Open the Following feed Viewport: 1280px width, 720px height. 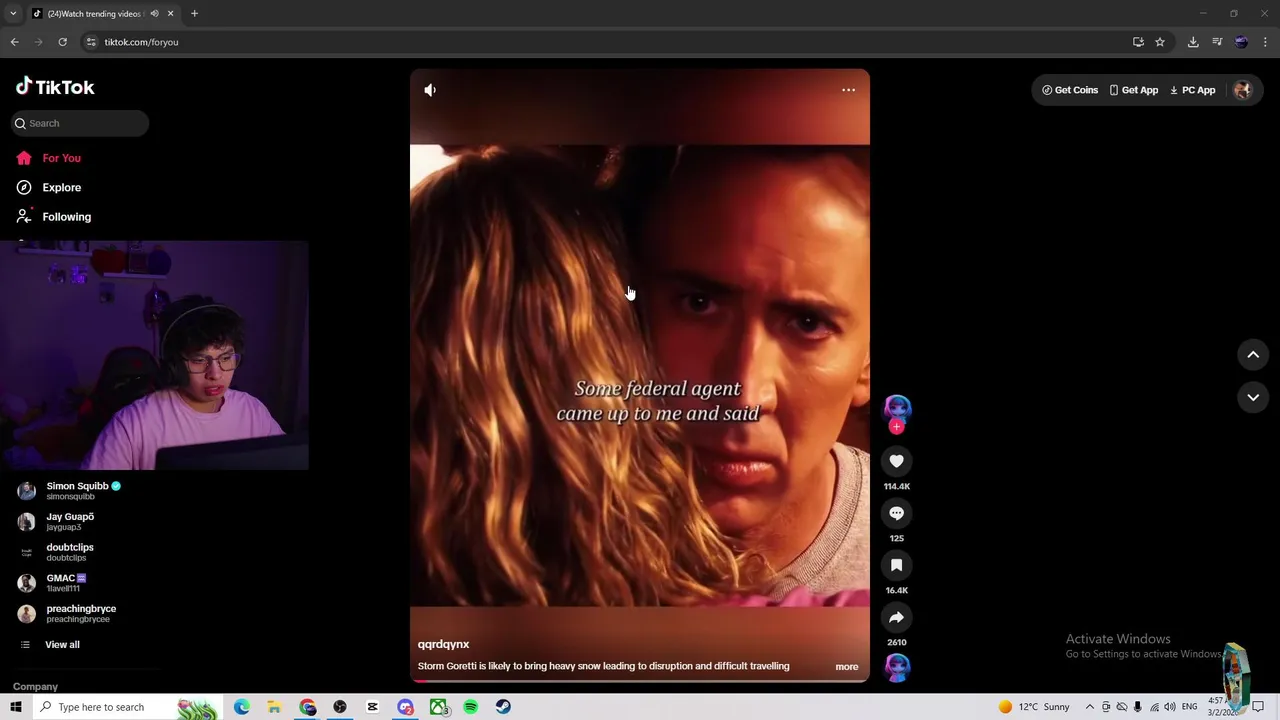[53, 217]
